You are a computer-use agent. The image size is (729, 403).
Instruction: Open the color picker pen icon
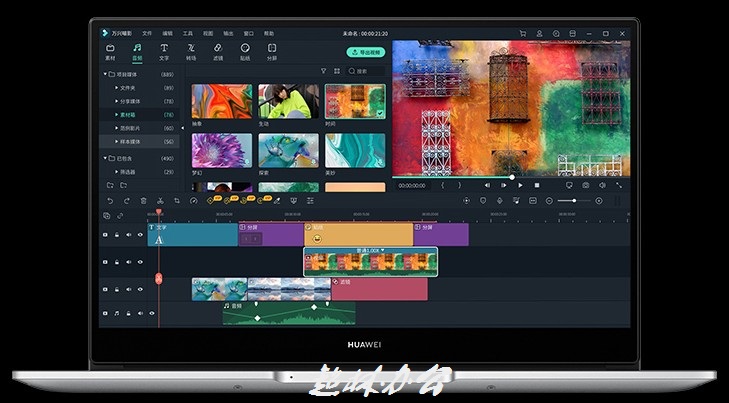(277, 201)
